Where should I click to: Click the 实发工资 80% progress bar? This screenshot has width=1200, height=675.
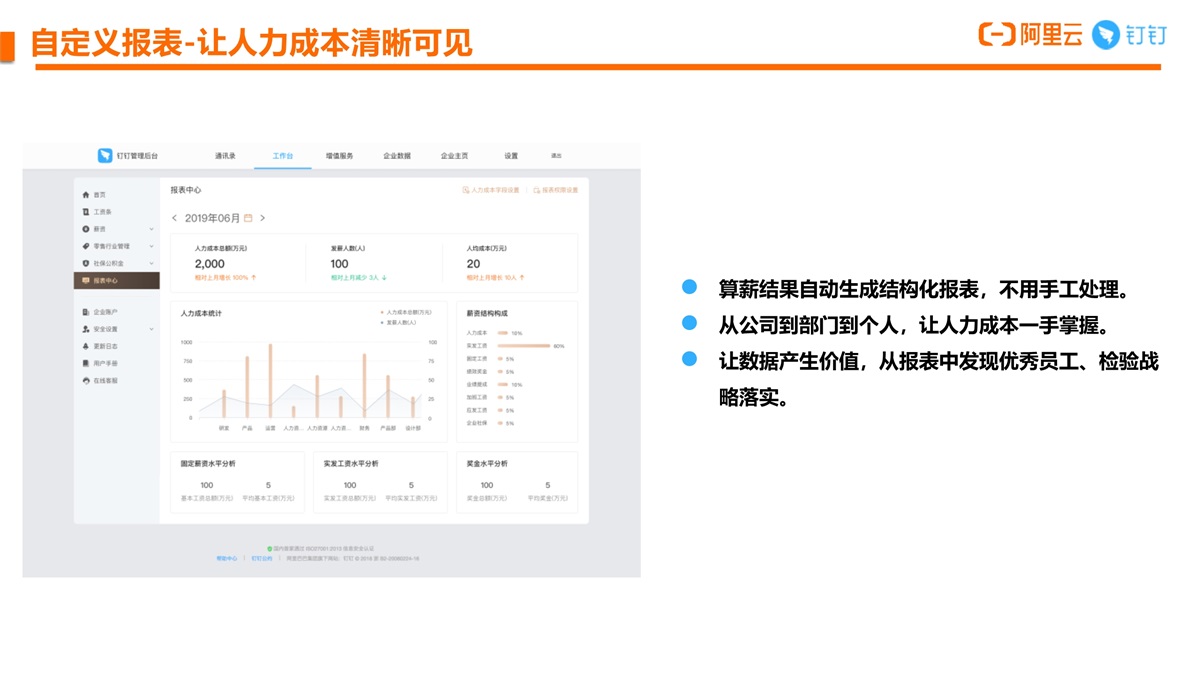[x=524, y=345]
